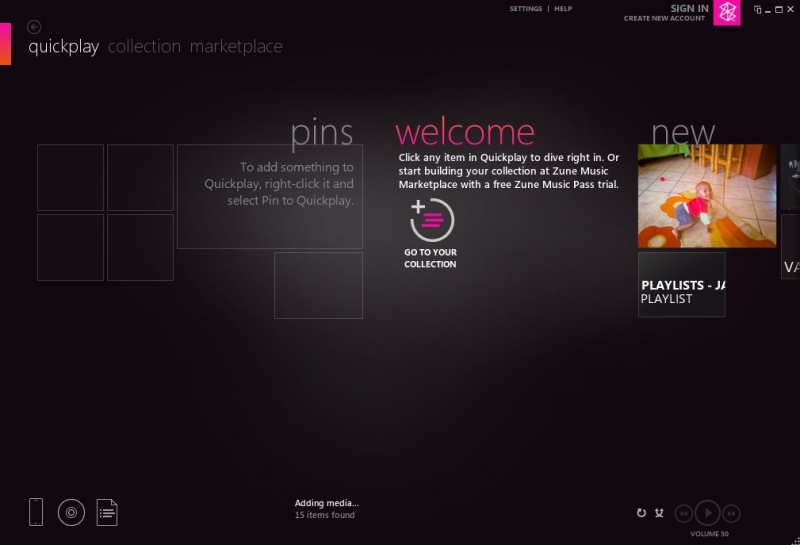Click the Go To Your Collection icon
Image resolution: width=800 pixels, height=545 pixels.
tap(431, 220)
